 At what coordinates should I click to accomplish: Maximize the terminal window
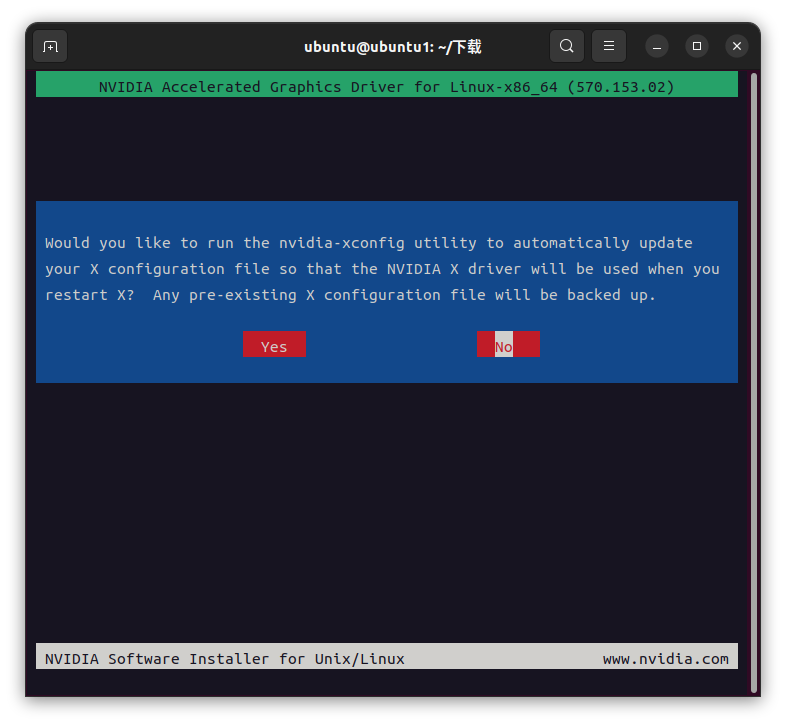point(697,46)
